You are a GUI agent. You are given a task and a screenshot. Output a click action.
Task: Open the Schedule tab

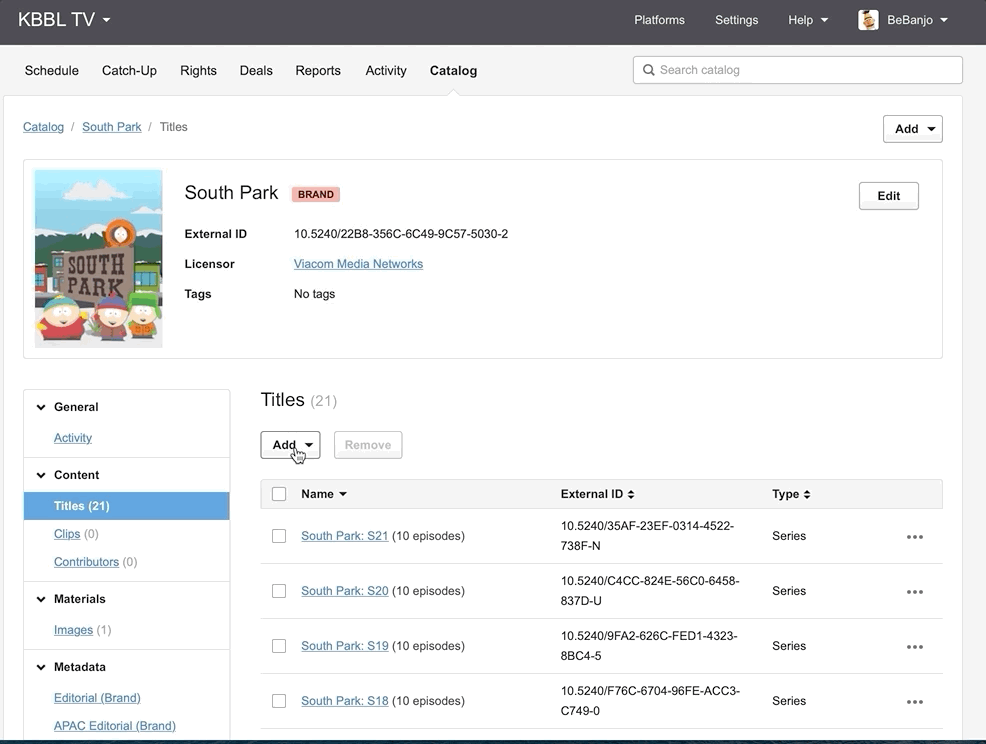coord(51,71)
